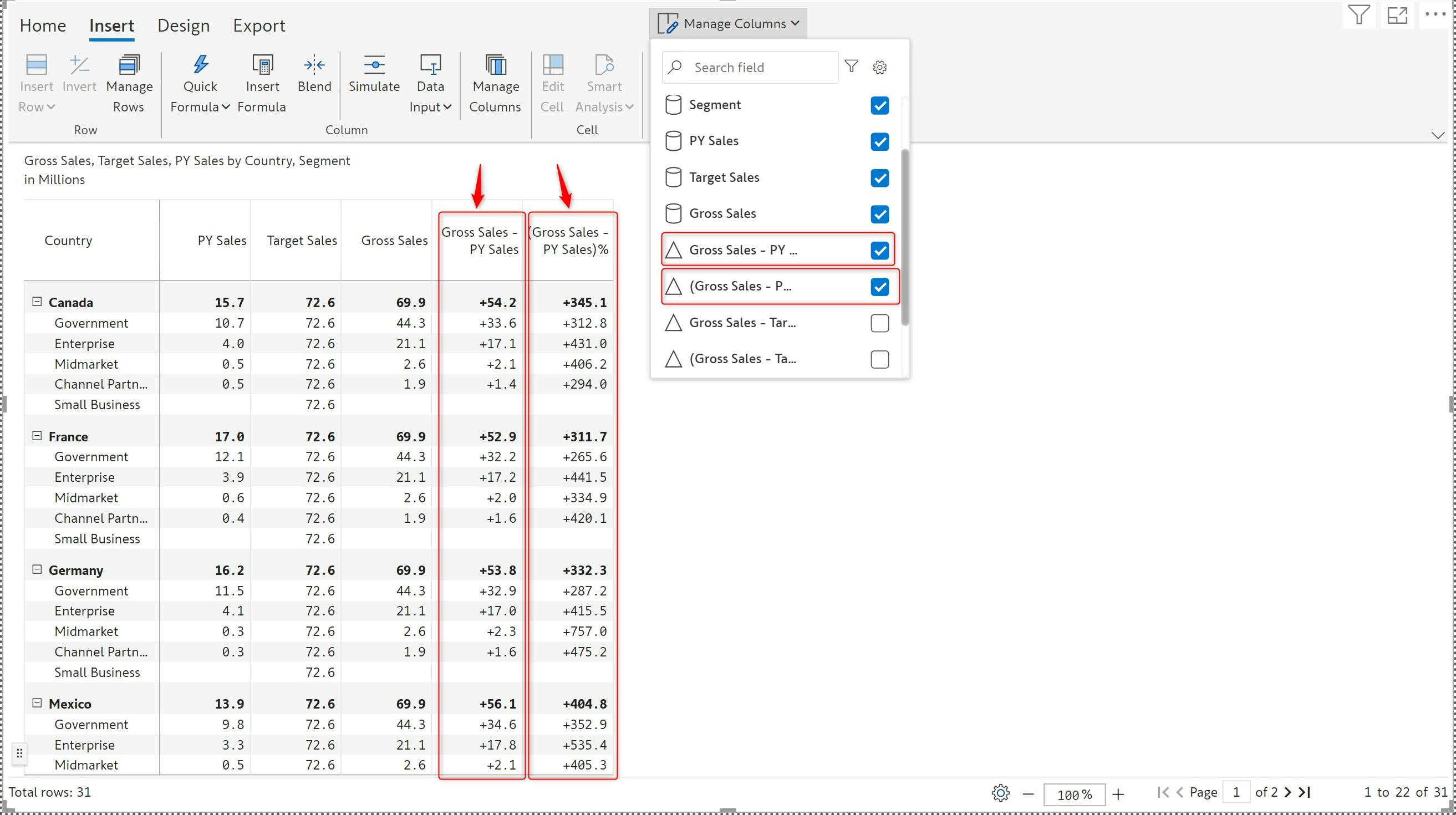Viewport: 1456px width, 815px height.
Task: Uncheck the Target Sales checkbox
Action: tap(879, 178)
